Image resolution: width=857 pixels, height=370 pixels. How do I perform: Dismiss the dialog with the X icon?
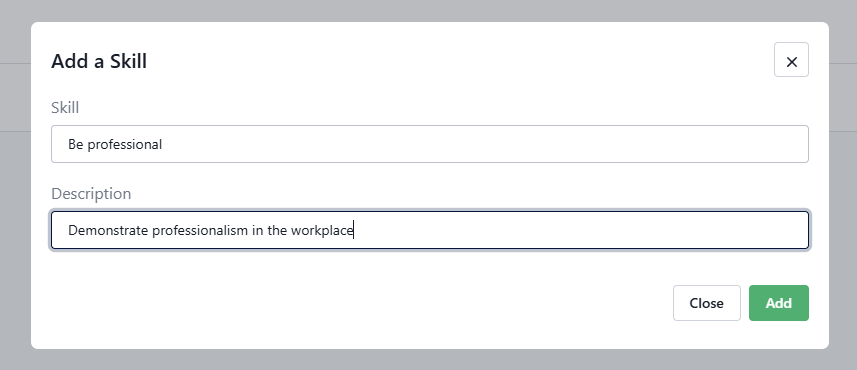coord(791,60)
